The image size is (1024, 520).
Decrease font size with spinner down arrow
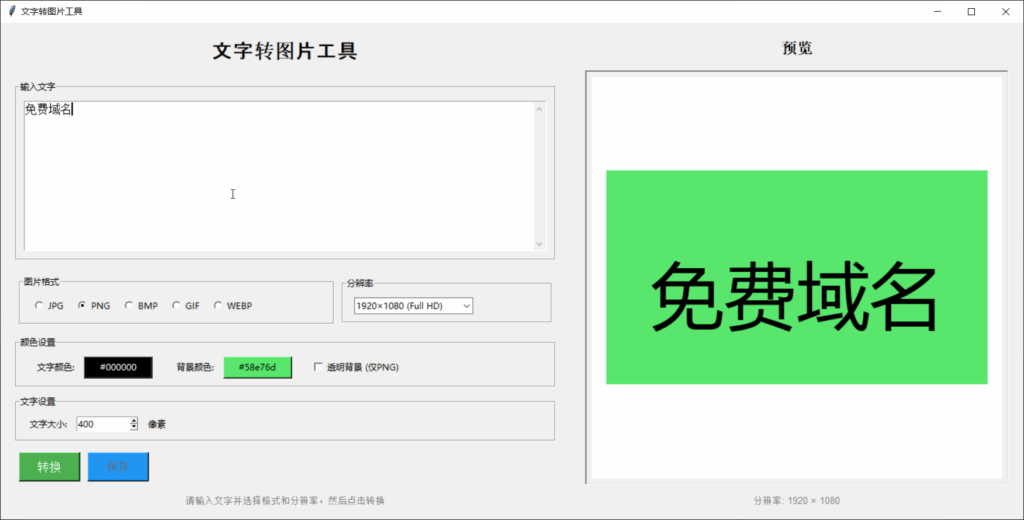[x=134, y=427]
